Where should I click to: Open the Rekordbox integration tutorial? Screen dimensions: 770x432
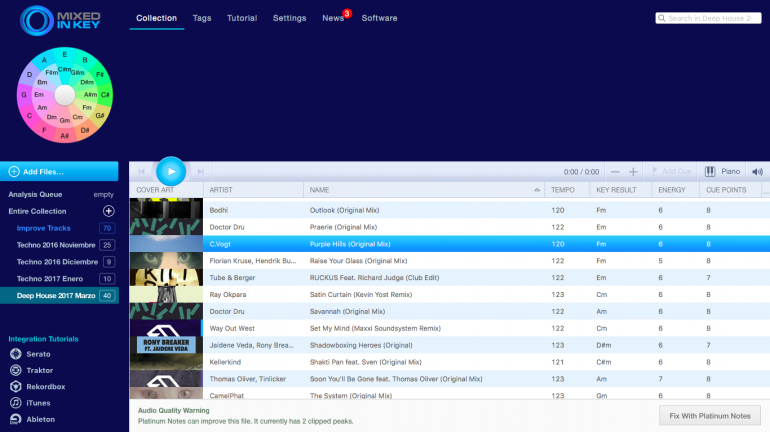(37, 386)
